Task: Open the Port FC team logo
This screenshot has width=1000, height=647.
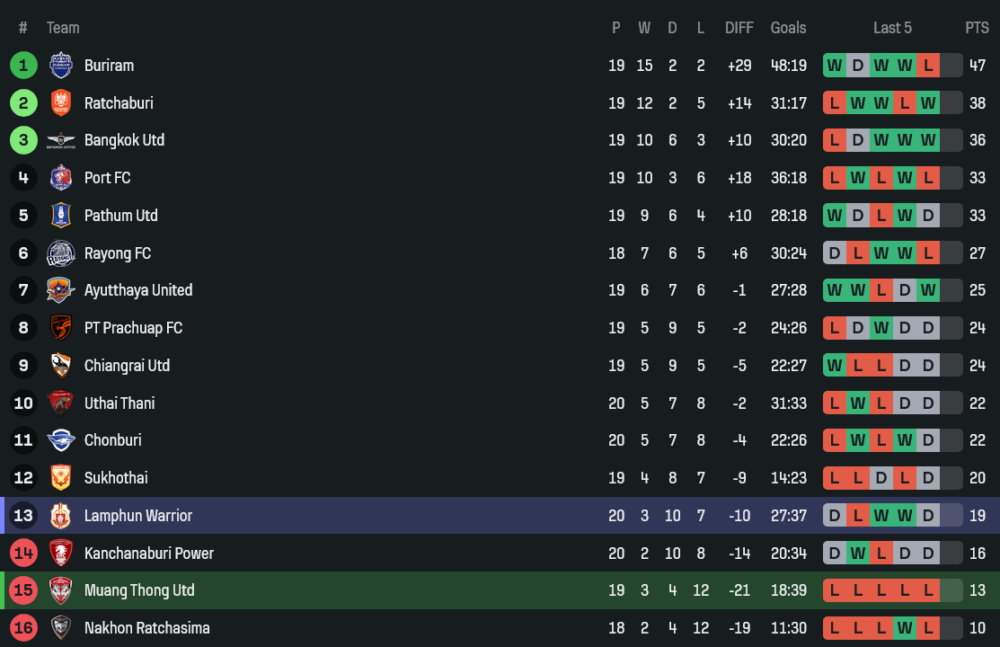Action: (x=61, y=178)
